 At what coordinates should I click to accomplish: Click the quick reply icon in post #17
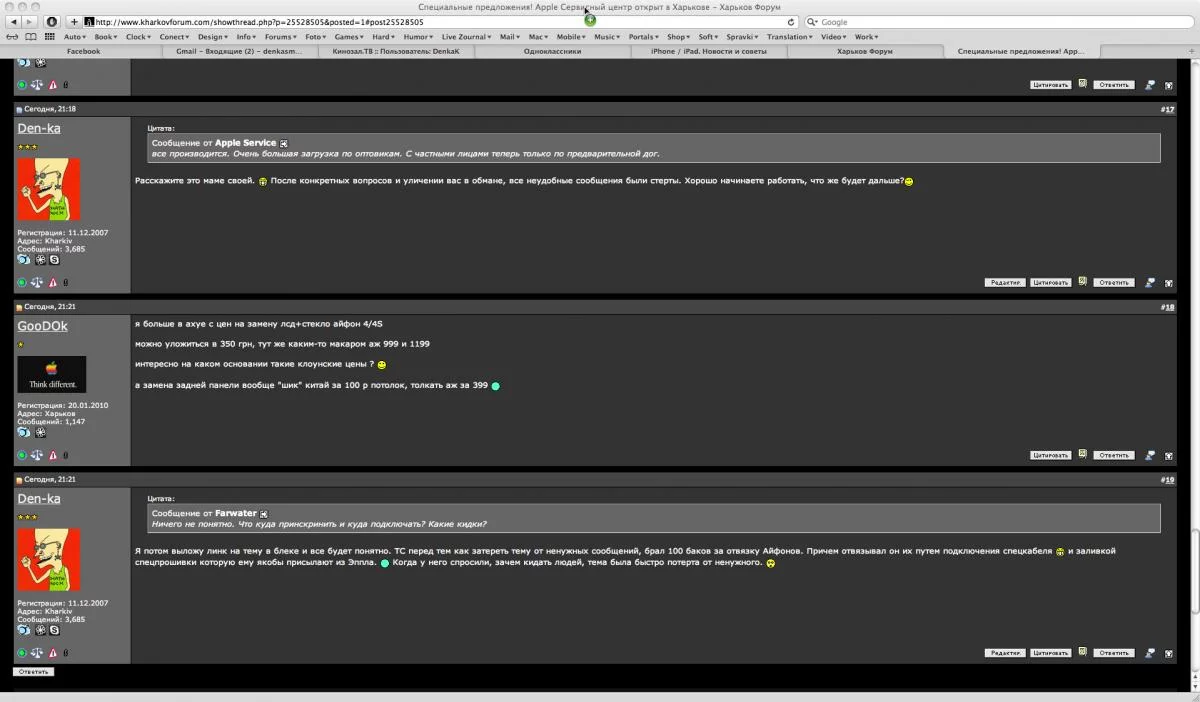click(x=1150, y=283)
